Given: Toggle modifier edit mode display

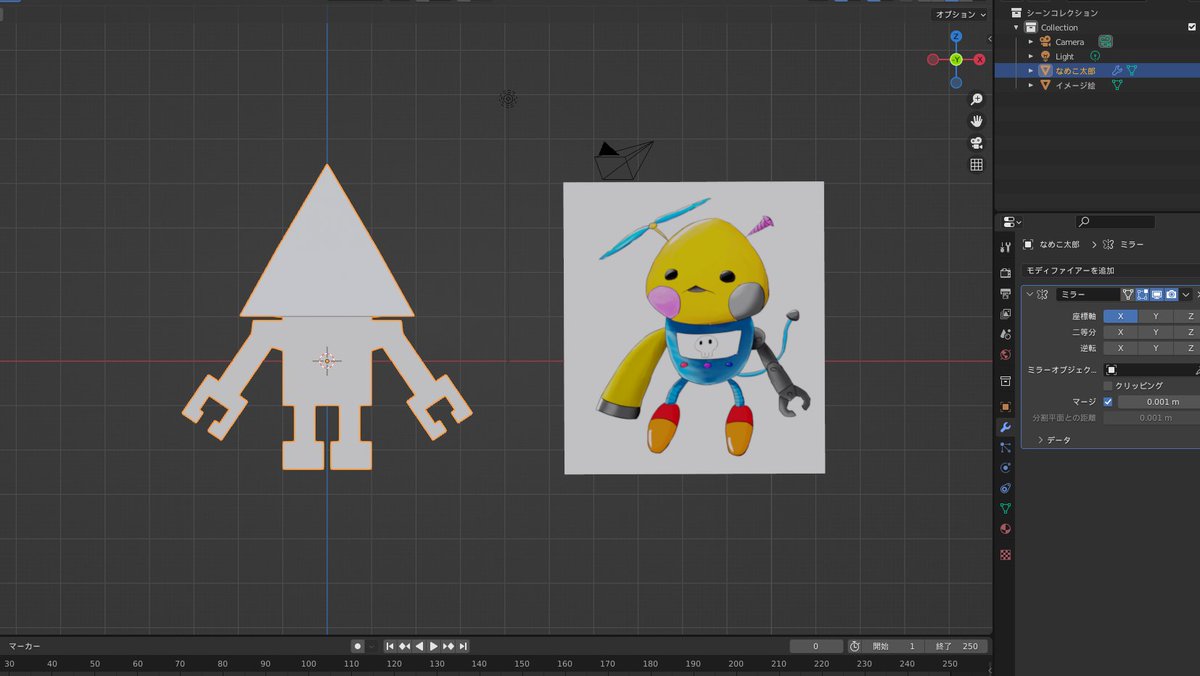Looking at the screenshot, I should tap(1142, 295).
